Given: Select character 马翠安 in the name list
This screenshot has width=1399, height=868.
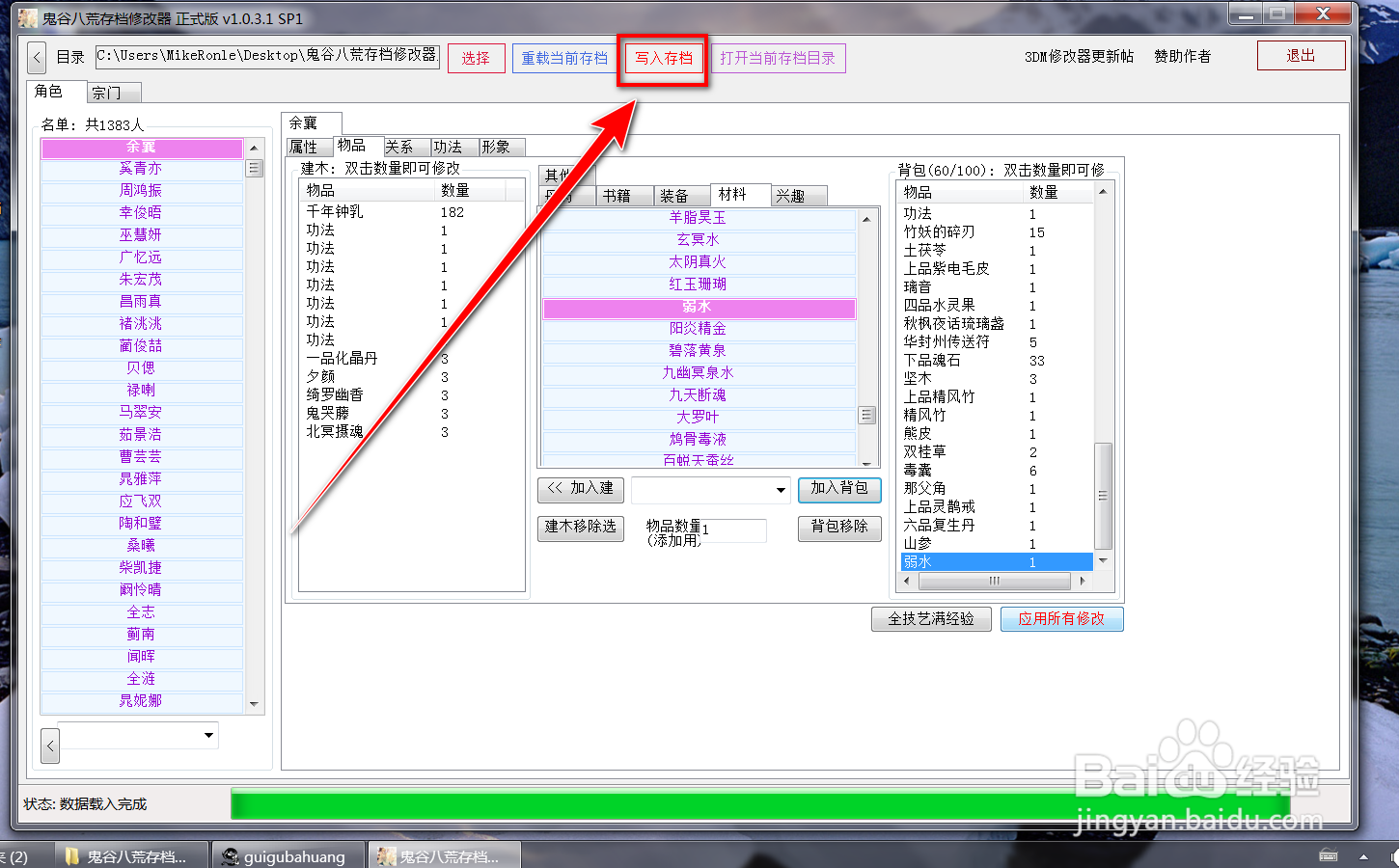Looking at the screenshot, I should coord(141,412).
